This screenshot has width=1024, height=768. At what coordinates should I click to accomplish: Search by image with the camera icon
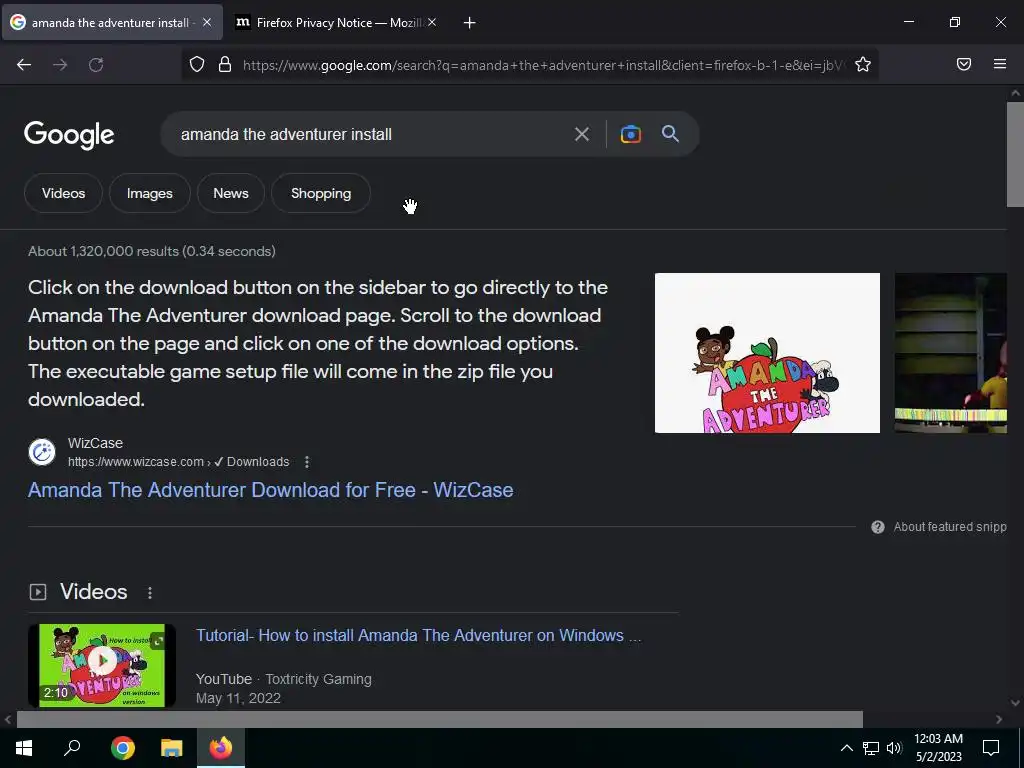point(630,134)
